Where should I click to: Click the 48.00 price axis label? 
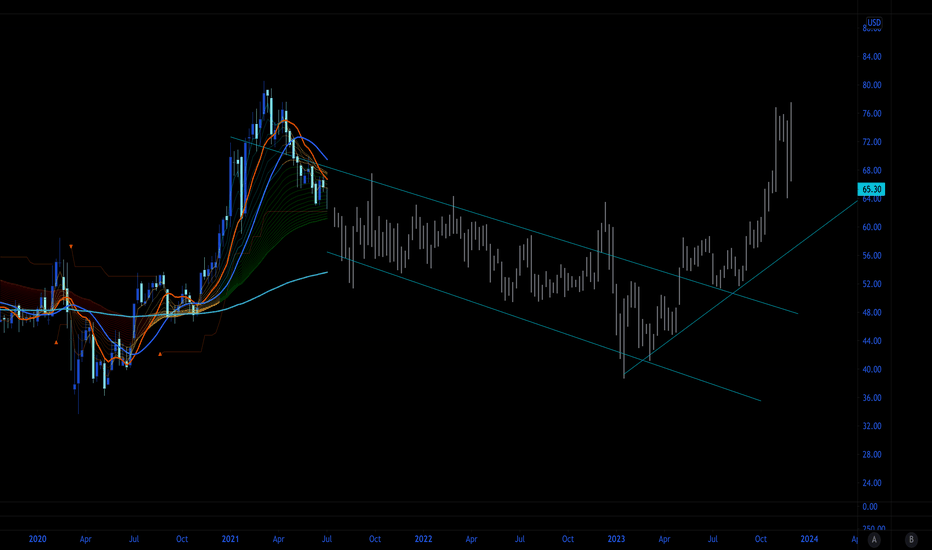[872, 313]
